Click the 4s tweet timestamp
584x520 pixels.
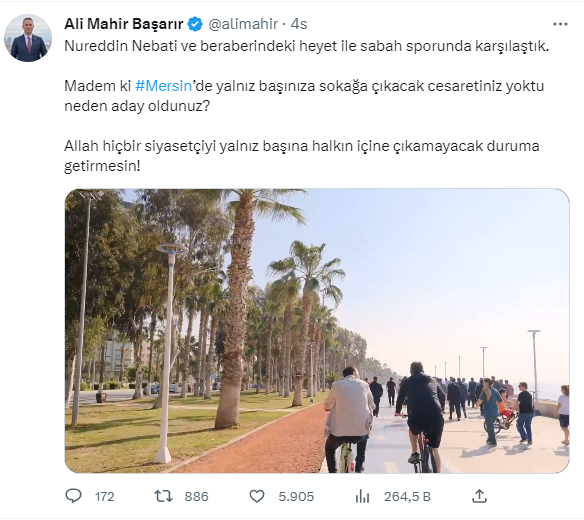(299, 24)
